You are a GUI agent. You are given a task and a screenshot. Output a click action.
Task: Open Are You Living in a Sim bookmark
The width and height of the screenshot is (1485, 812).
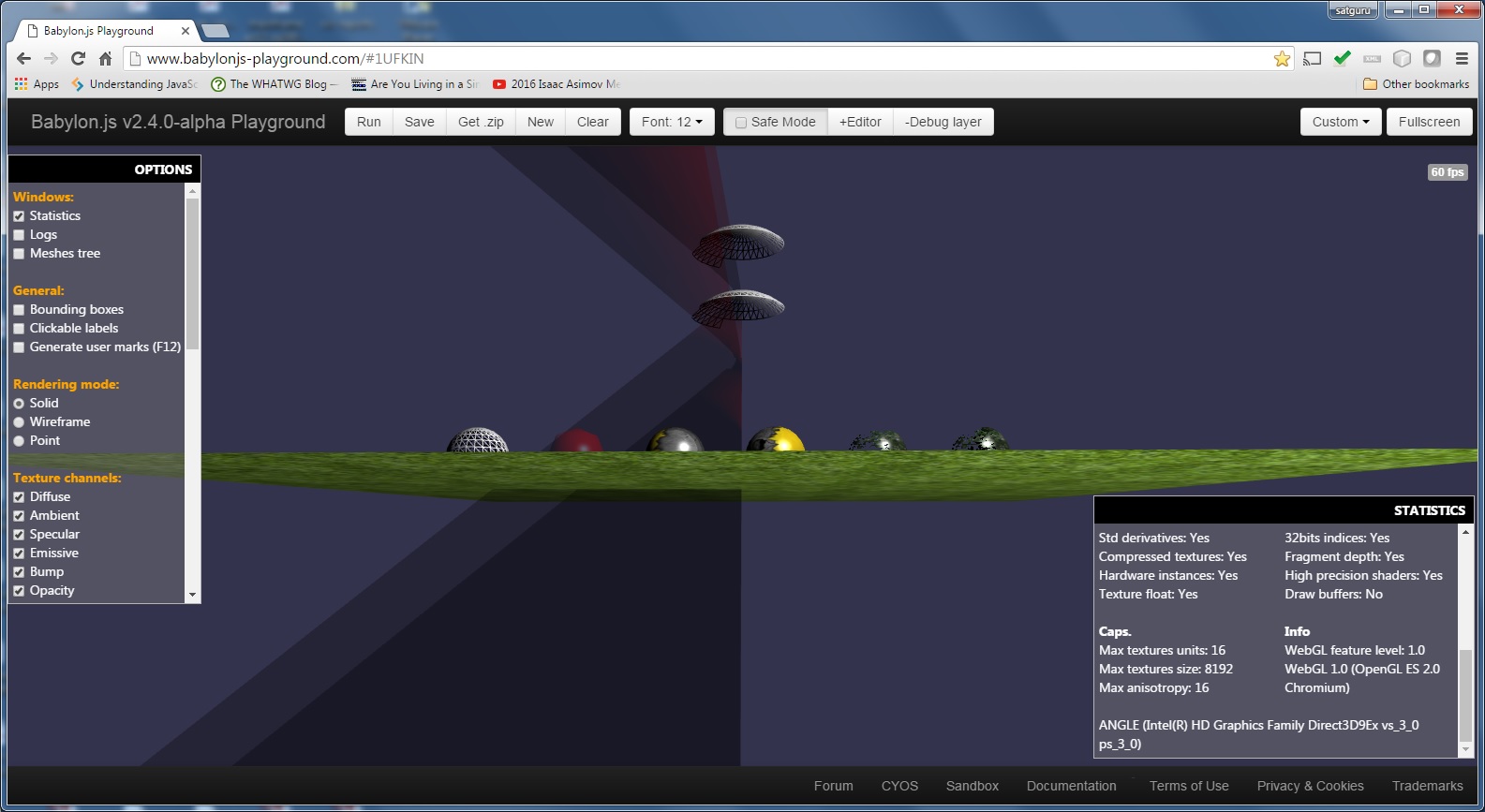click(x=415, y=84)
